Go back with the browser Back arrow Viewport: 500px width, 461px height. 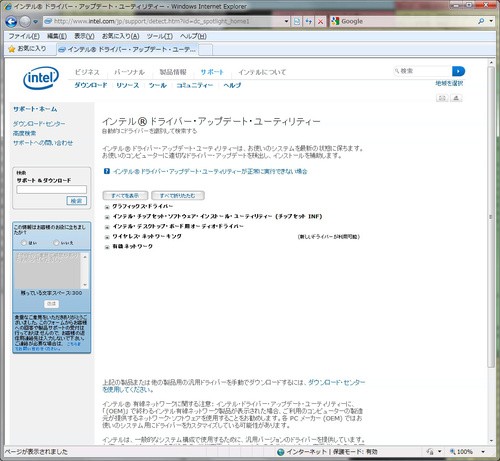click(11, 22)
